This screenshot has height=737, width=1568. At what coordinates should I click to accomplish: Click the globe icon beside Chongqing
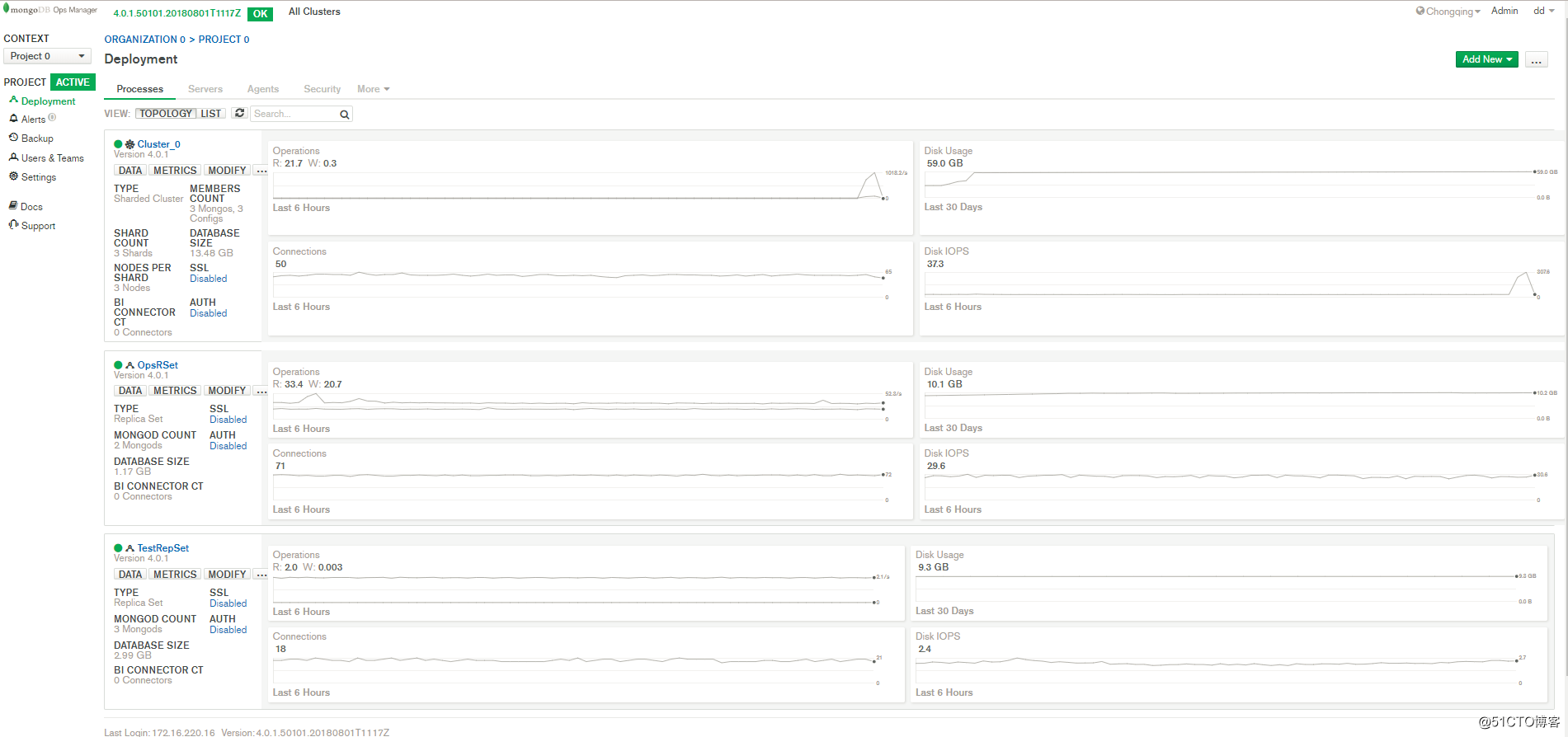1420,12
